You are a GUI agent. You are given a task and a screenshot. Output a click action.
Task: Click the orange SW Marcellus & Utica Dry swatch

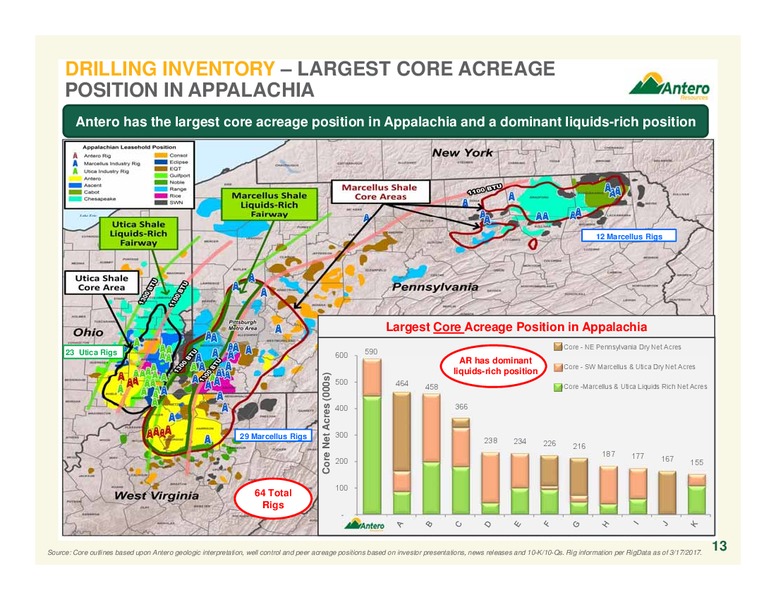point(558,367)
